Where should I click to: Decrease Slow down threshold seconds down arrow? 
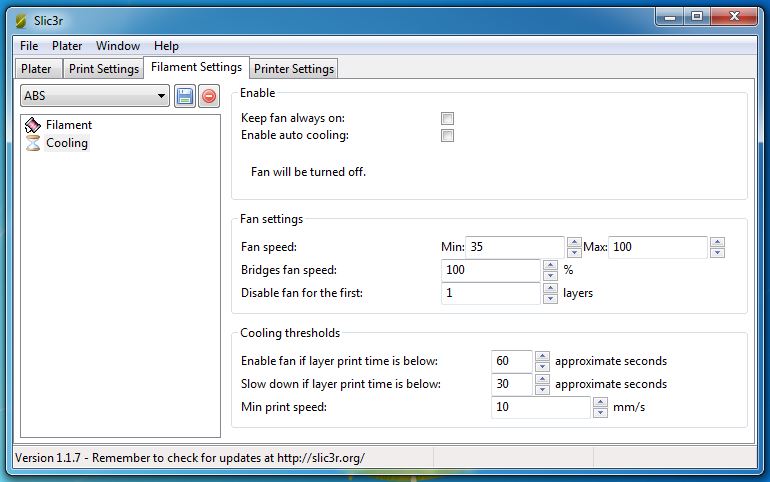542,389
